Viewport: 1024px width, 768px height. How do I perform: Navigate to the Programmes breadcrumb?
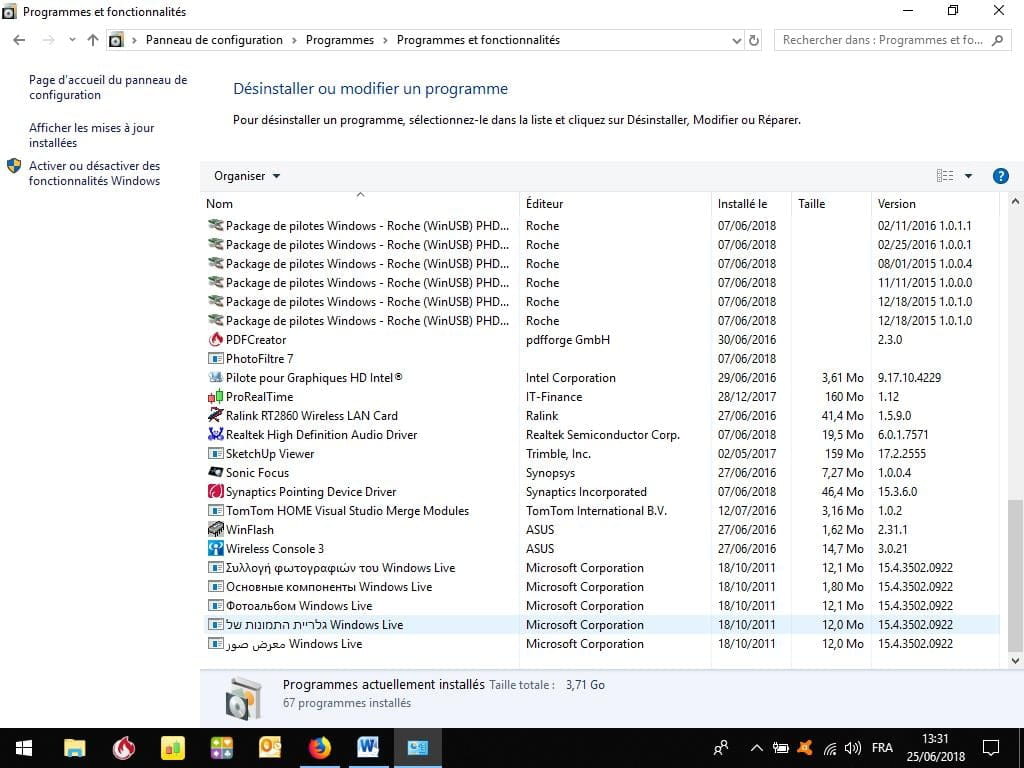(340, 40)
